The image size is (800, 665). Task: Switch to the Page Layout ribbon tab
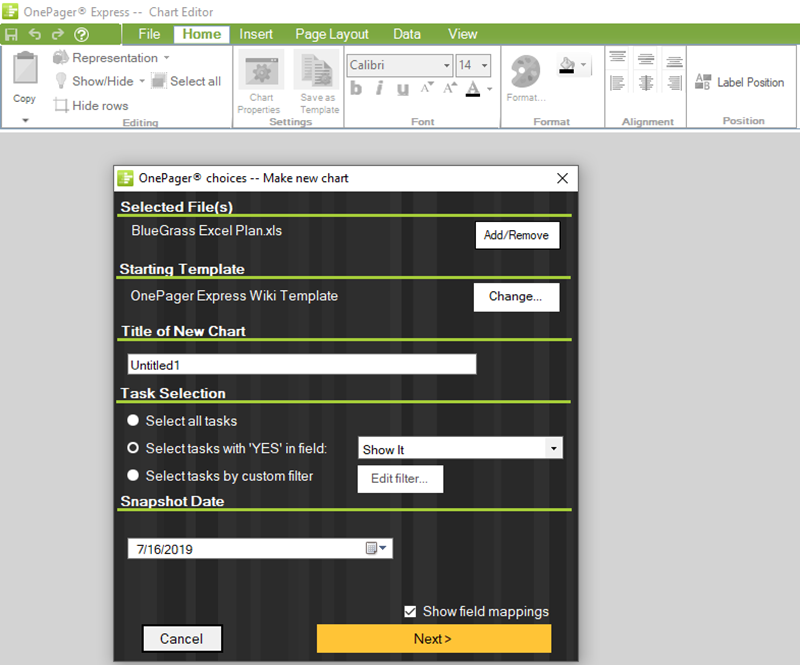[331, 33]
